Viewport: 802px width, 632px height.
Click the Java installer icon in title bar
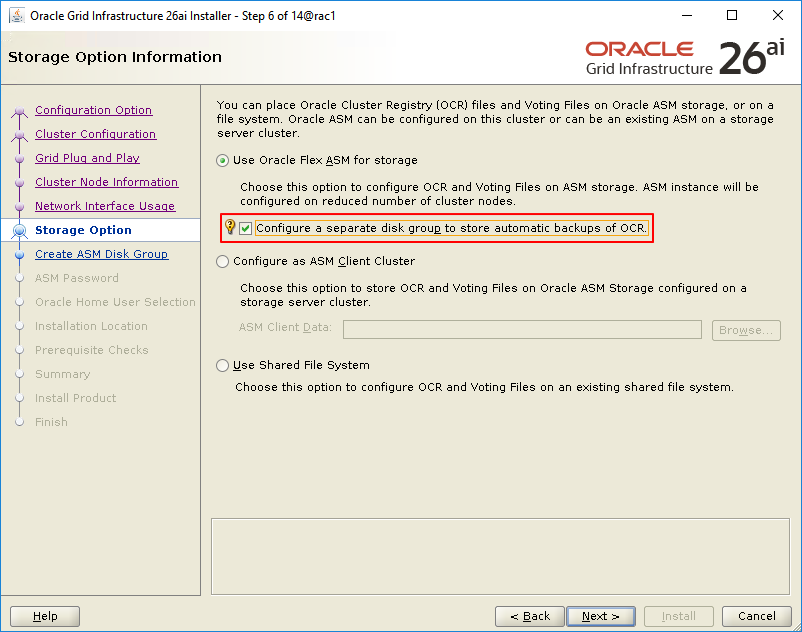click(x=17, y=16)
